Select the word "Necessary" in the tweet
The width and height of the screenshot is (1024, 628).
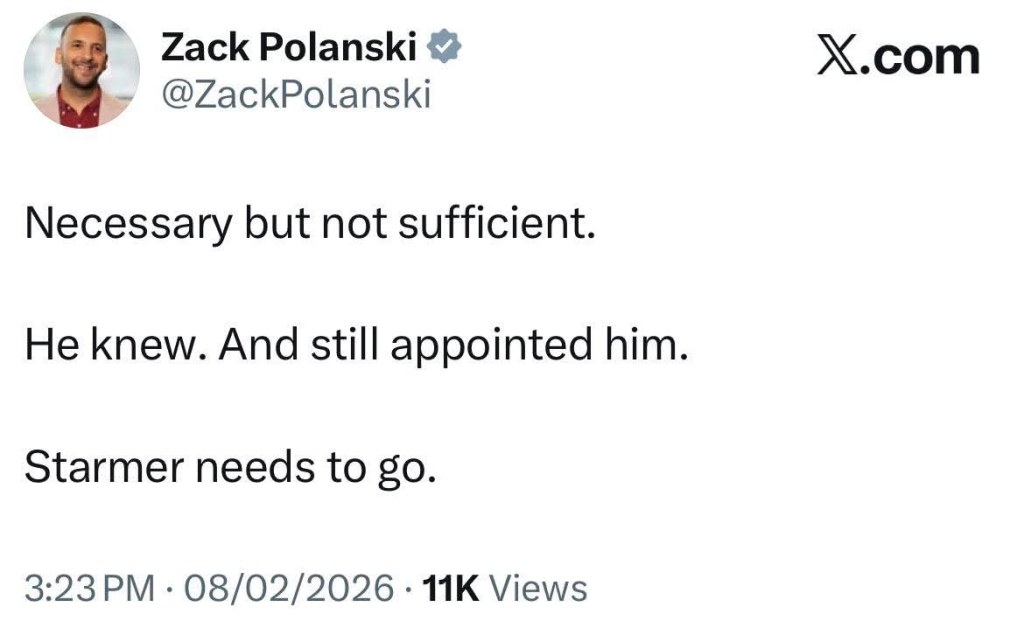[127, 224]
